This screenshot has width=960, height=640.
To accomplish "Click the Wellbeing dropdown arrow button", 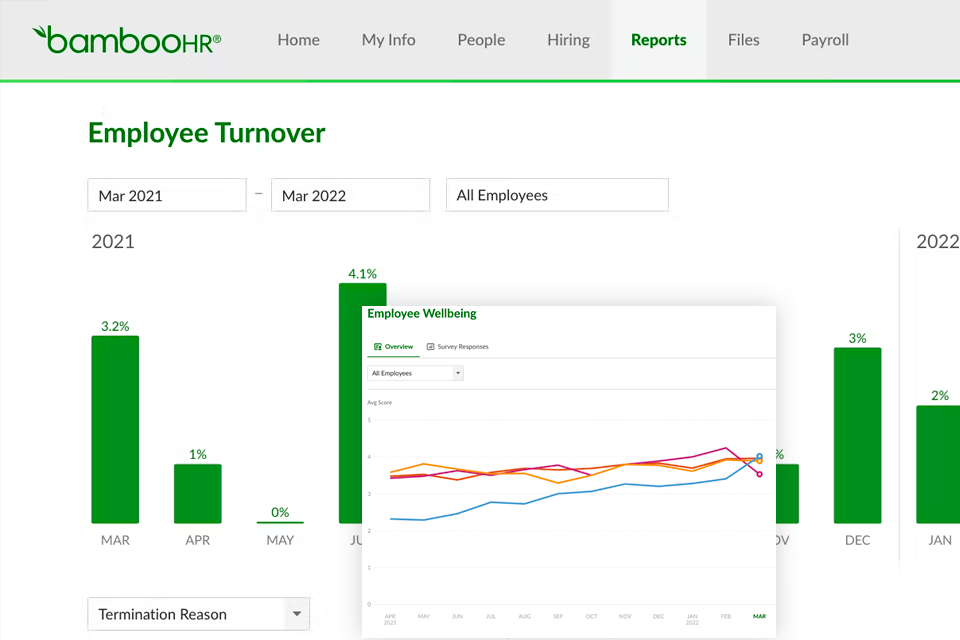I will [x=458, y=373].
